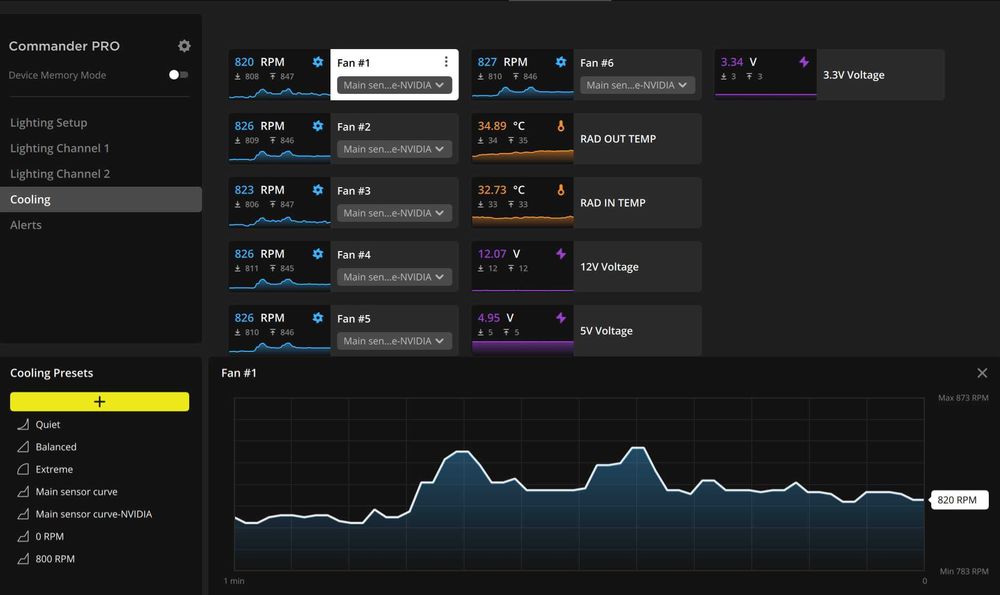
Task: Select Main sensor curve-NVIDIA preset
Action: (94, 514)
